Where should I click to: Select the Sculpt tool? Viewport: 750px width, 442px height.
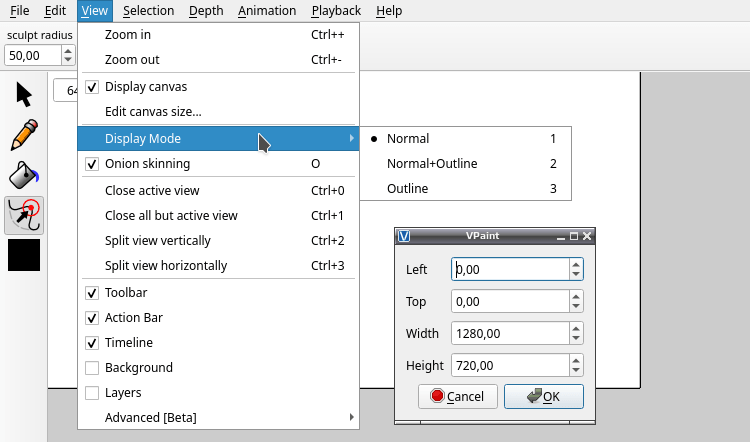(x=24, y=215)
